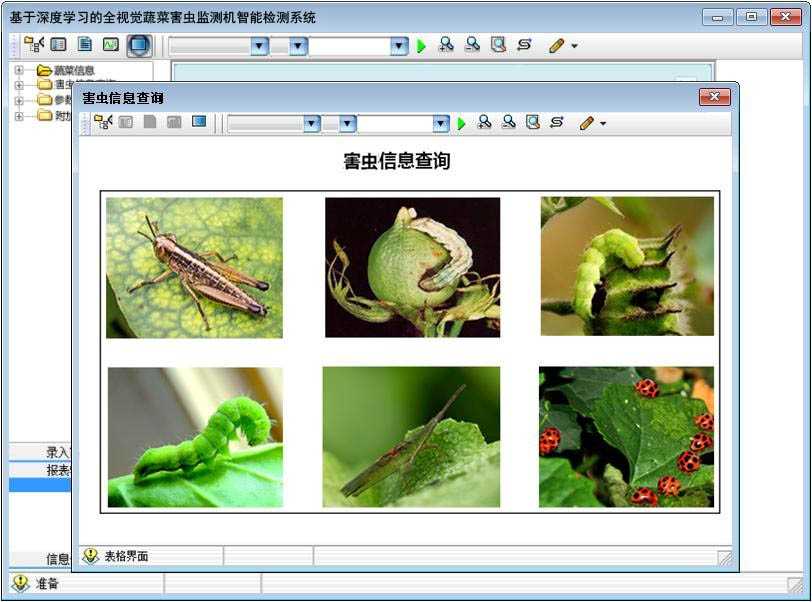Close the 害虫信息查询 dialog window
Screen dimensions: 812x602
(714, 97)
